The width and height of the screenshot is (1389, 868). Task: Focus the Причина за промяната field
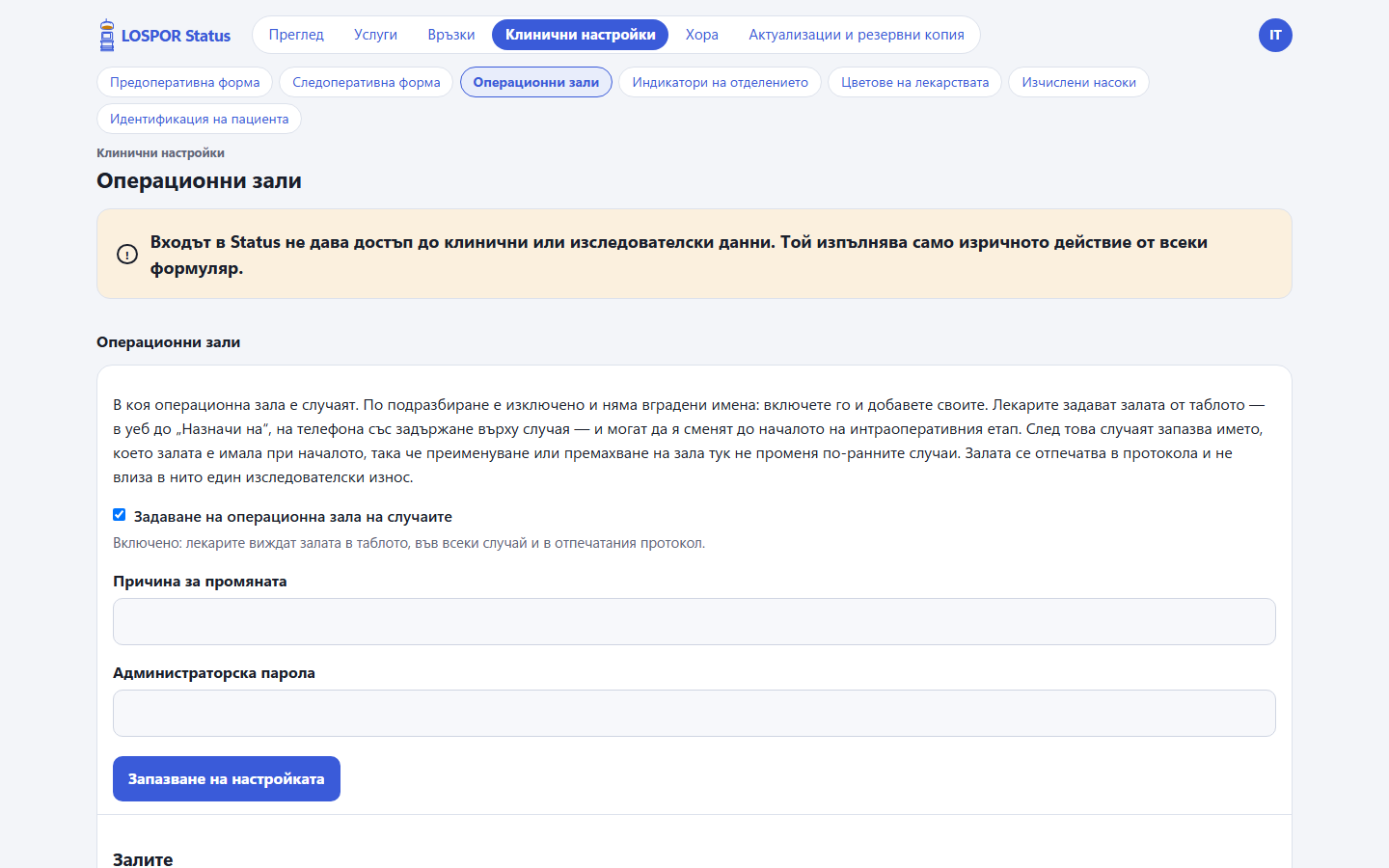pyautogui.click(x=694, y=622)
